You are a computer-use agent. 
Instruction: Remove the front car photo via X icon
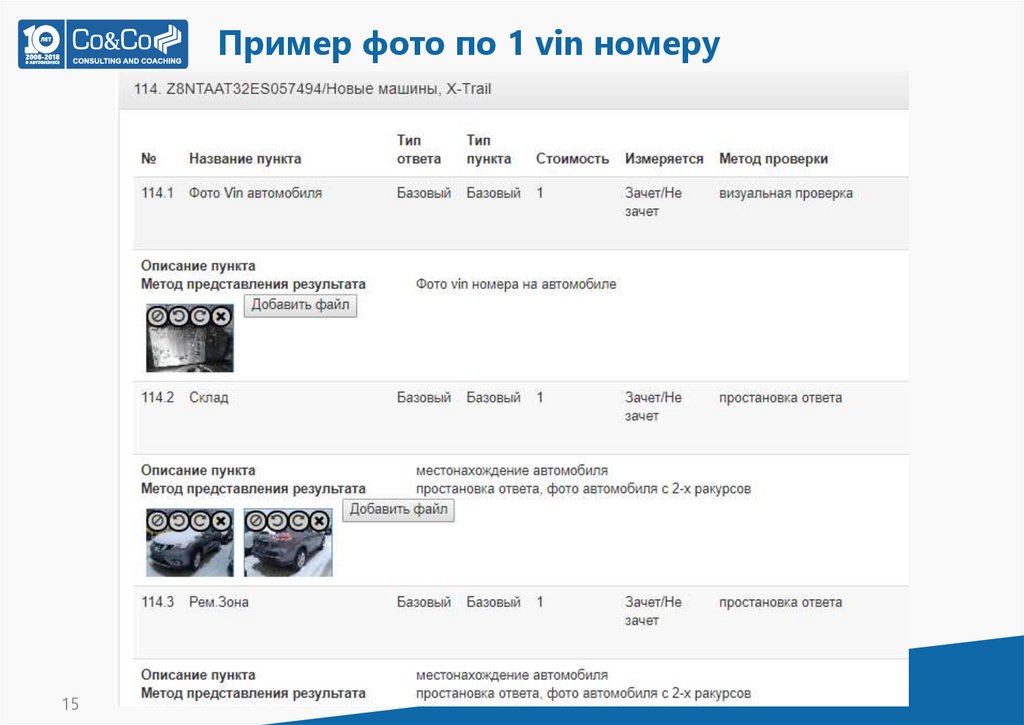click(221, 520)
